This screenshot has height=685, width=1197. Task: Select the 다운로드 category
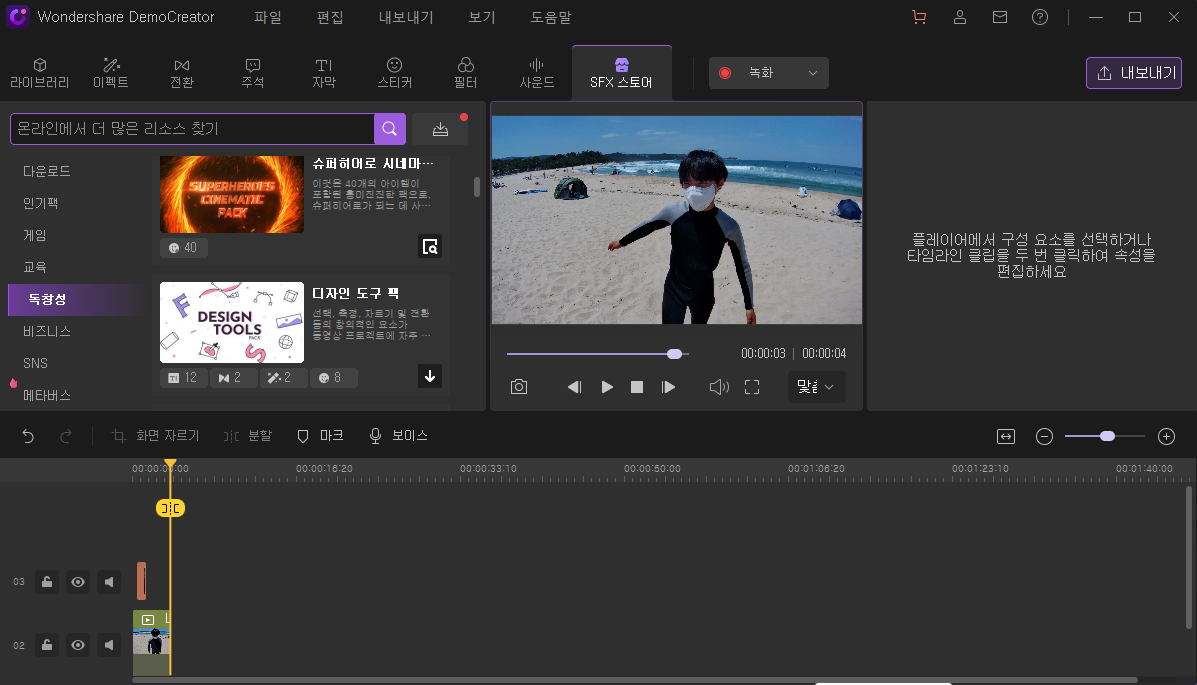47,171
